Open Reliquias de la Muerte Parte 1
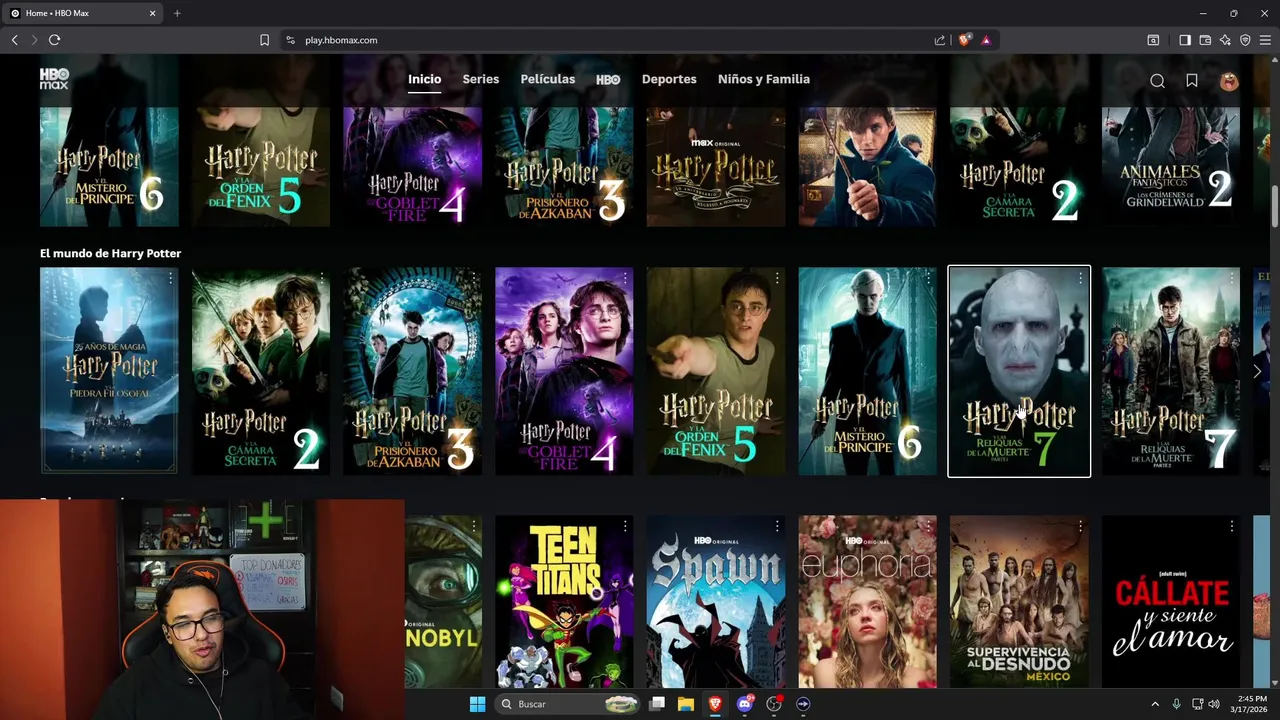1280x720 pixels. point(1019,371)
